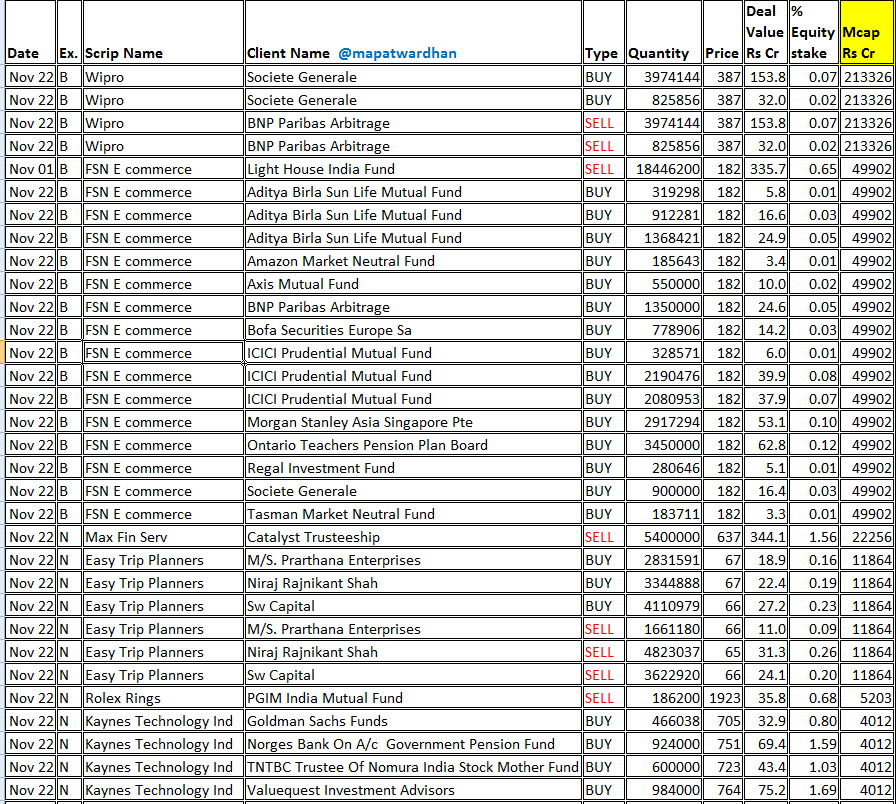Click Morgan Stanley Asia Singapore Pte cell

[413, 422]
